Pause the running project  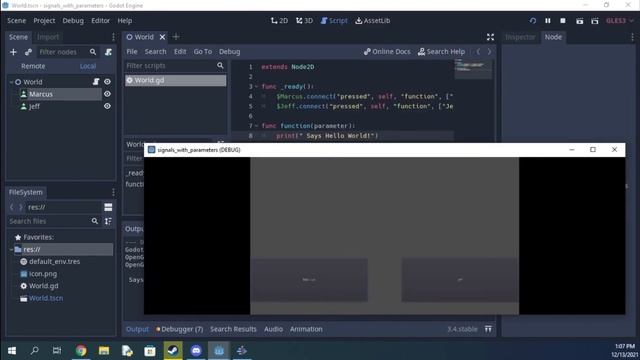point(548,20)
